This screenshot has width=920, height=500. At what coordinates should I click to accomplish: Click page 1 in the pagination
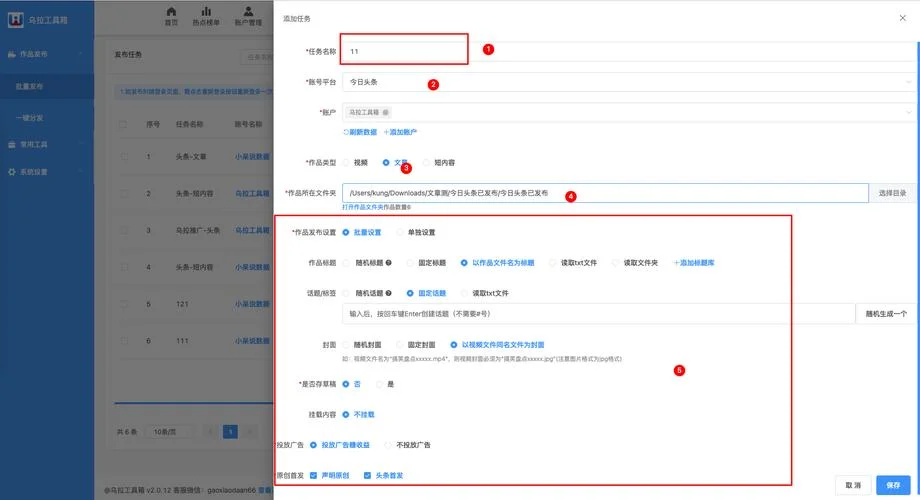[x=231, y=432]
